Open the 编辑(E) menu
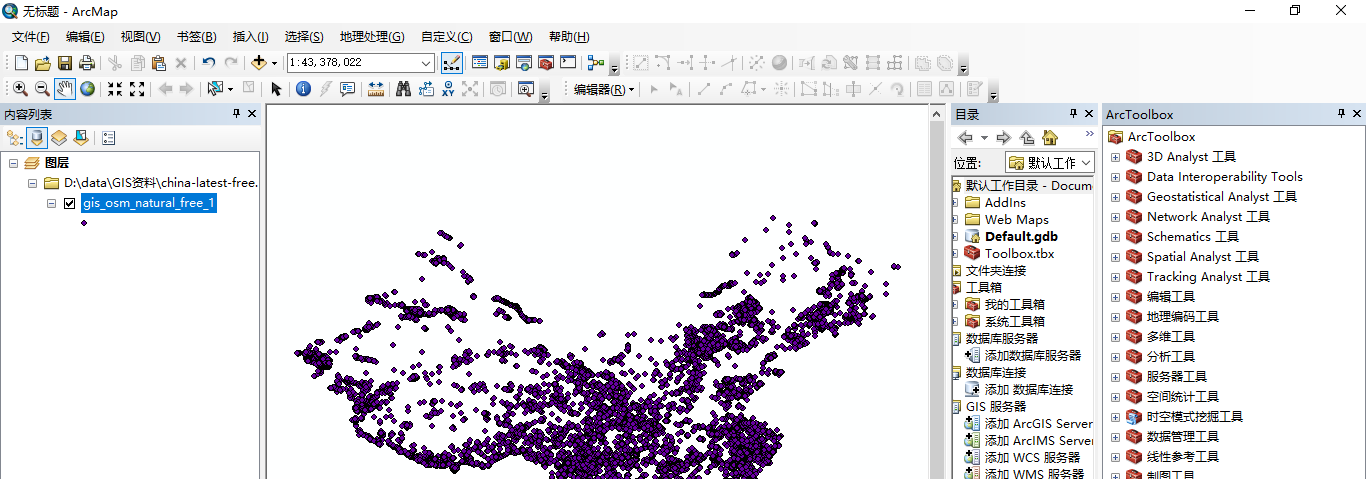Screen dimensions: 1366x479 click(x=85, y=37)
